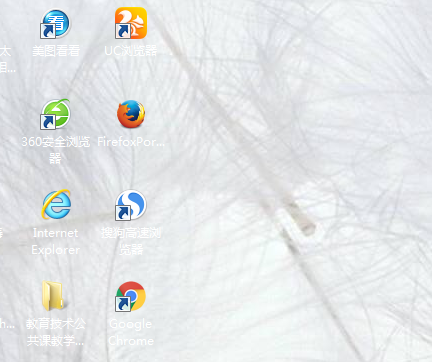Click the 'Google Chrome' text label
432x362 pixels.
(x=131, y=332)
